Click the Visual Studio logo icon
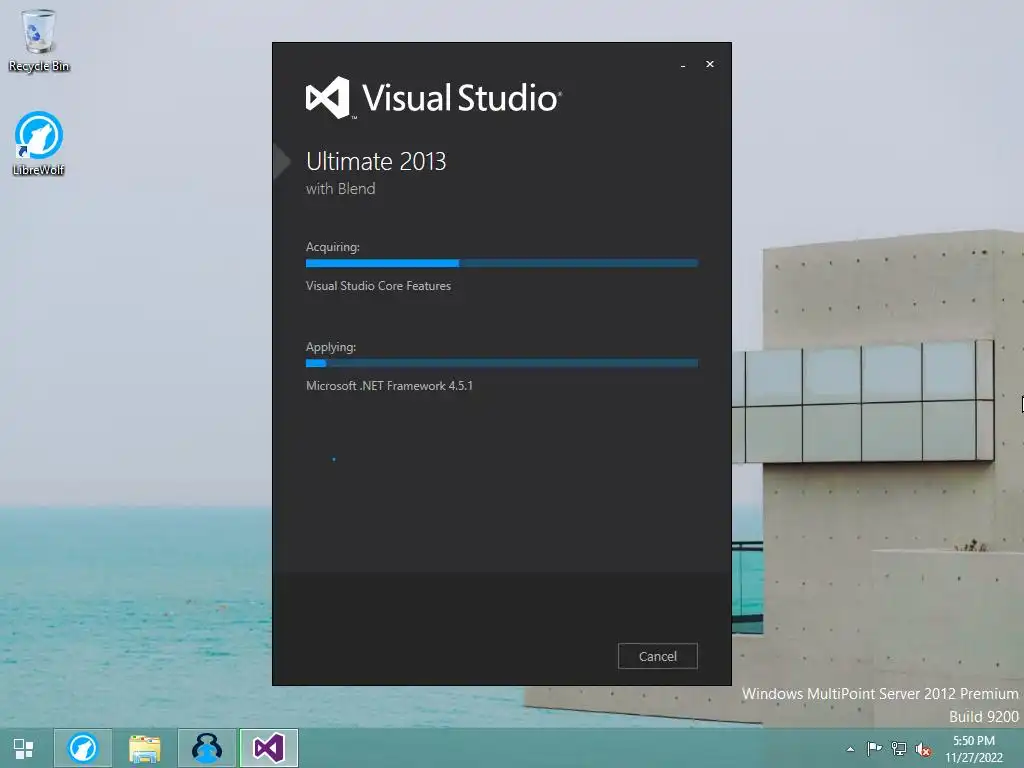This screenshot has height=768, width=1024. [x=328, y=98]
